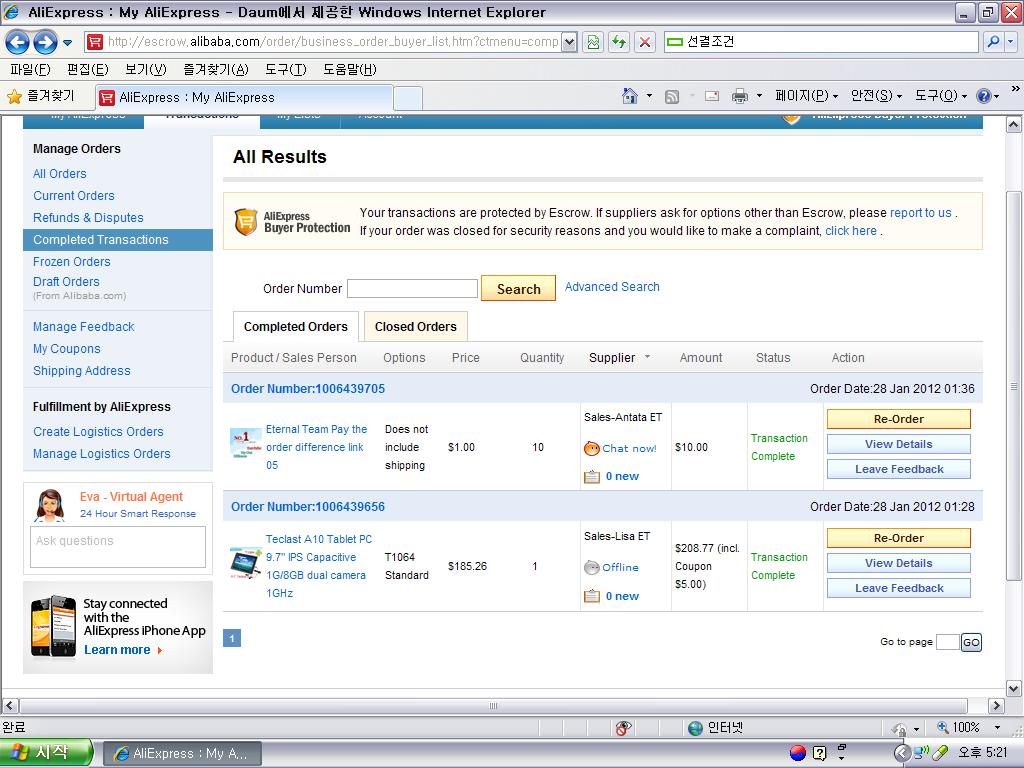Viewport: 1024px width, 768px height.
Task: Open the 파일(F) menu
Action: click(30, 69)
